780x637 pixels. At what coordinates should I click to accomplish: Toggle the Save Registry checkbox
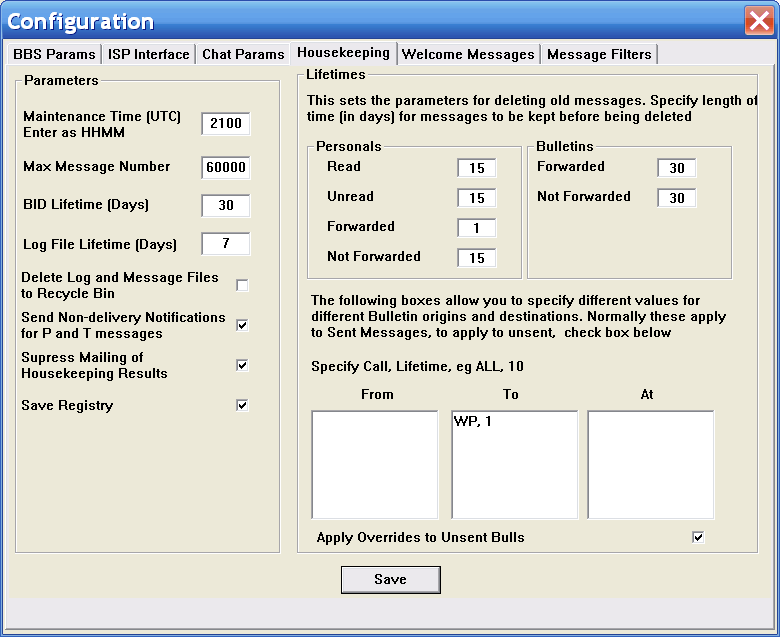pos(242,405)
